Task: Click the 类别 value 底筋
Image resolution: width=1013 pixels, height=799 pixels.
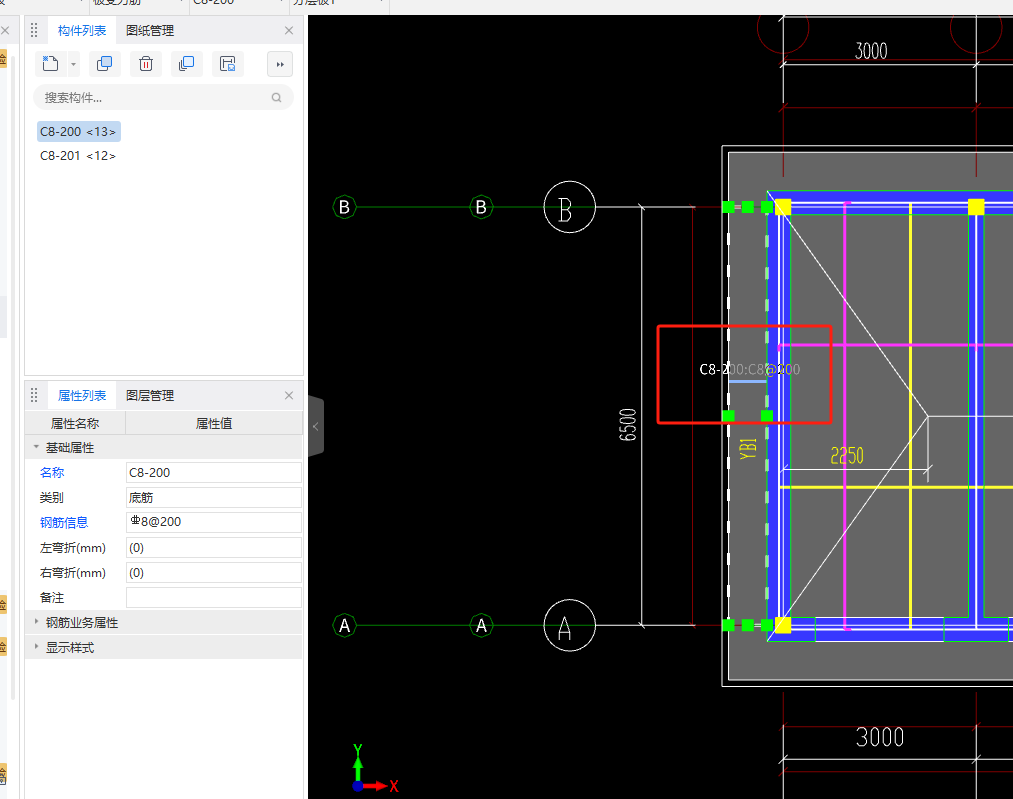Action: click(214, 497)
